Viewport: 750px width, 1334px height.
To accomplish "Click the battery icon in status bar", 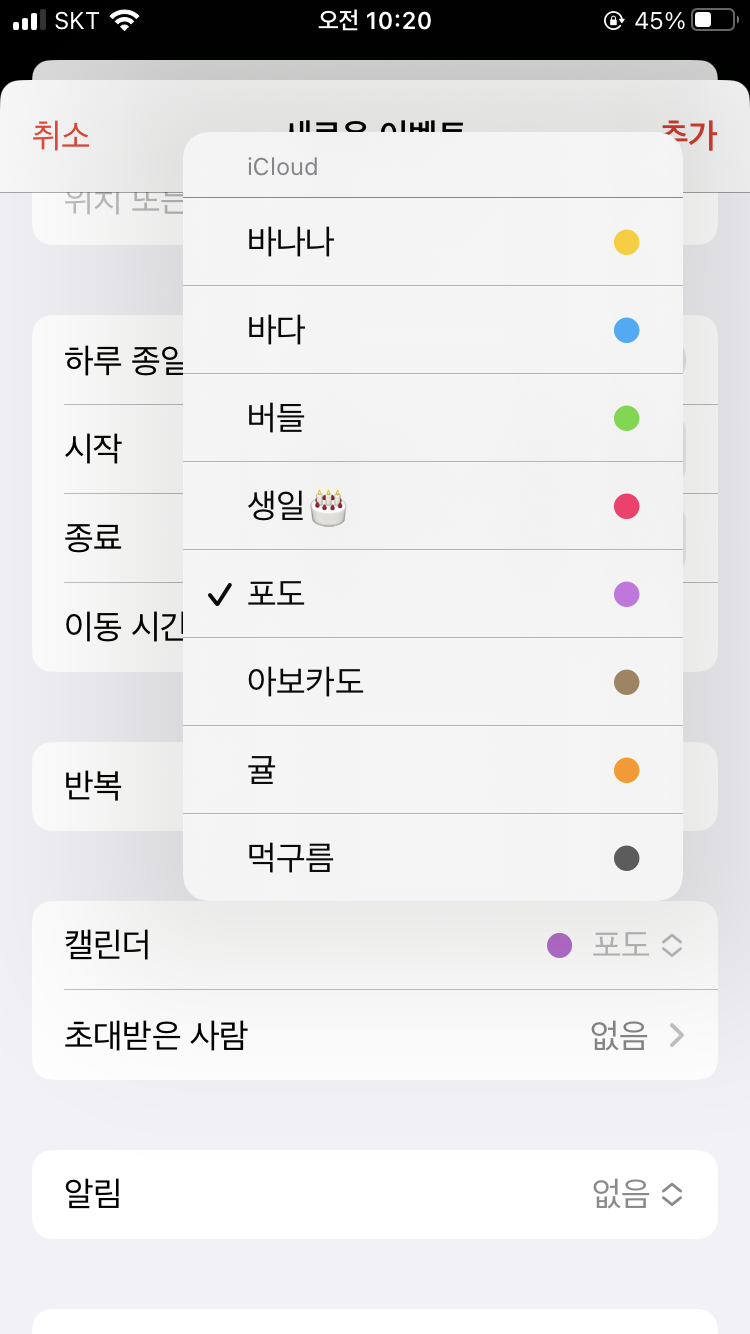I will tap(714, 21).
